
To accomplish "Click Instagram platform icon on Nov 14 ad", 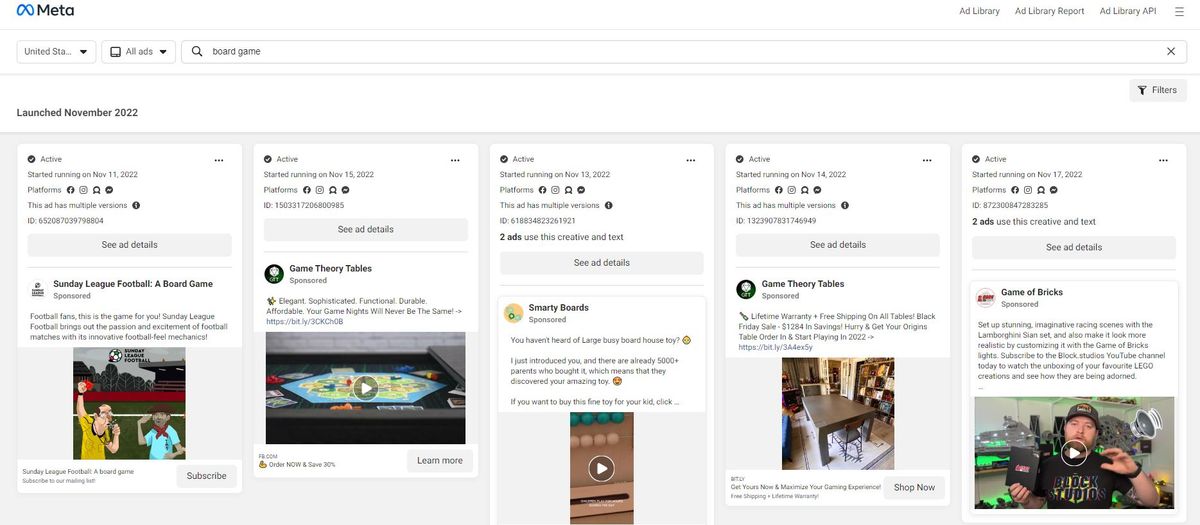I will [792, 190].
